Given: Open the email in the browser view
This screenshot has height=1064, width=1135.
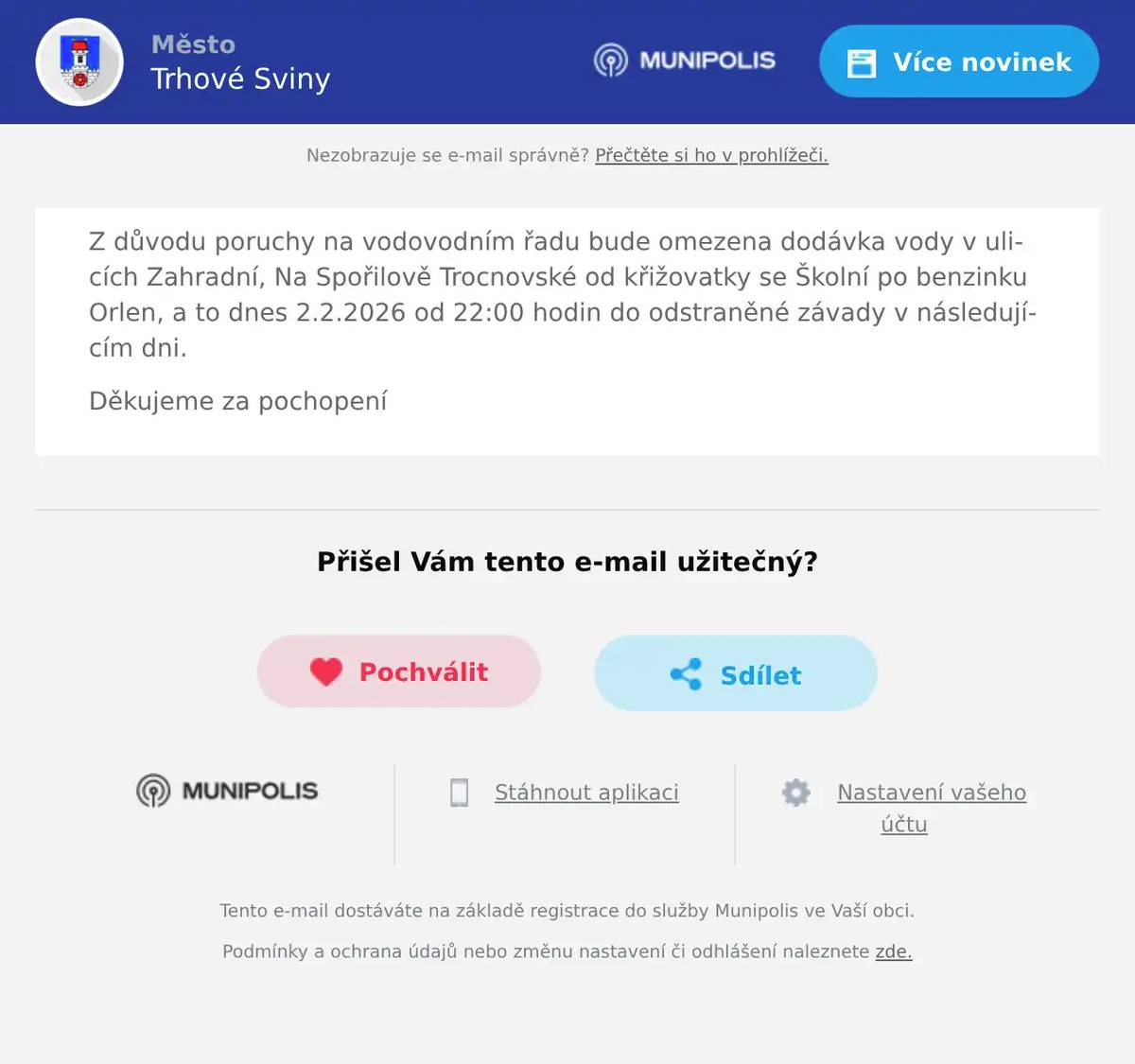Looking at the screenshot, I should click(710, 155).
